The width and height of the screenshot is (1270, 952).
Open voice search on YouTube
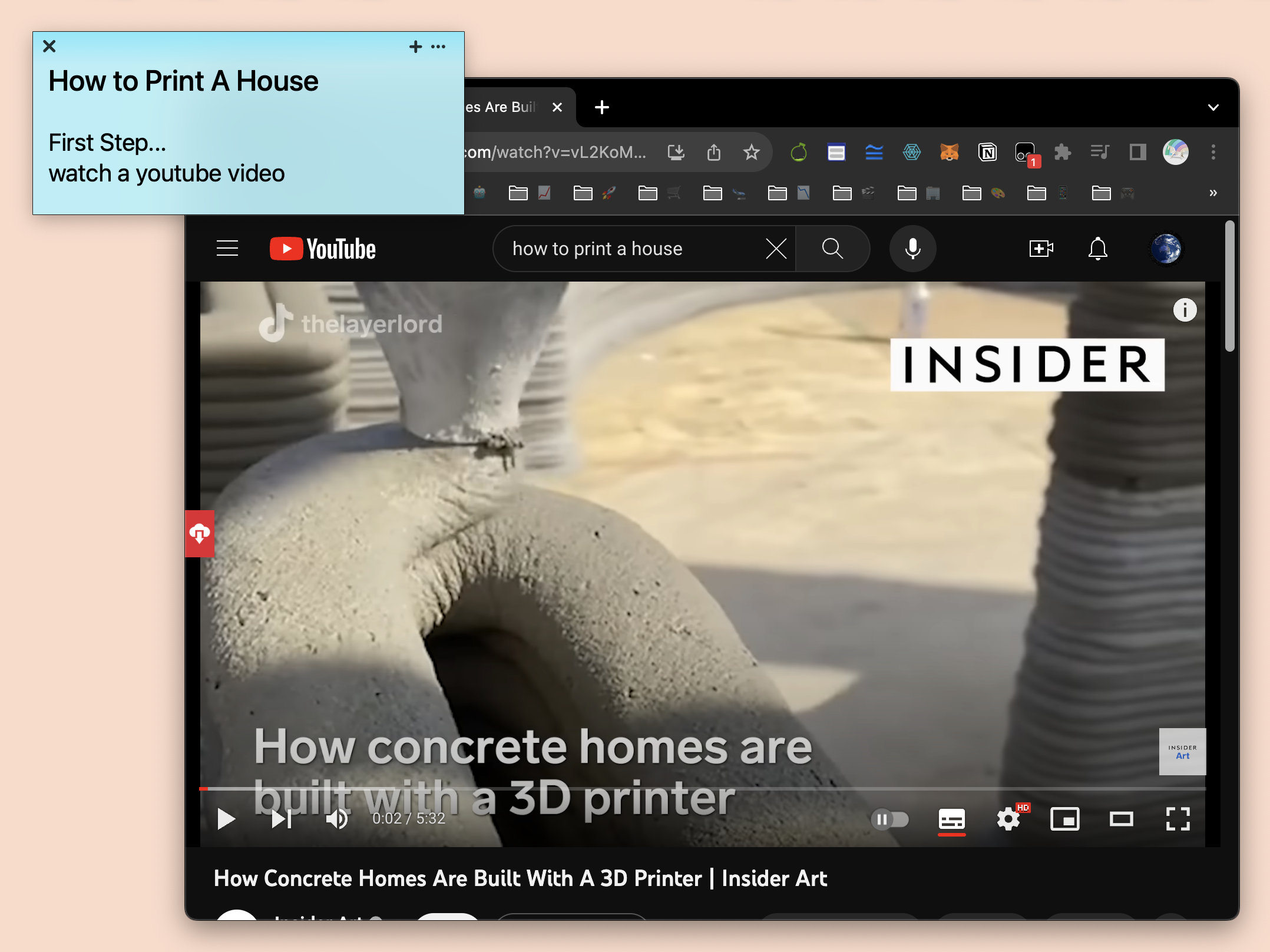[x=912, y=248]
